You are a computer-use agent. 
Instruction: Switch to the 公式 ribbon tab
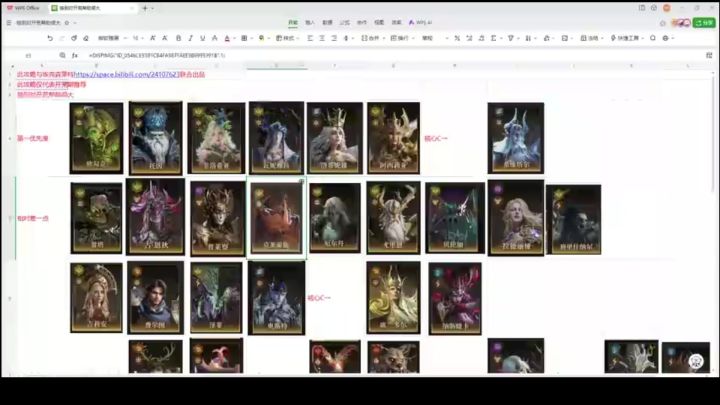pyautogui.click(x=344, y=22)
